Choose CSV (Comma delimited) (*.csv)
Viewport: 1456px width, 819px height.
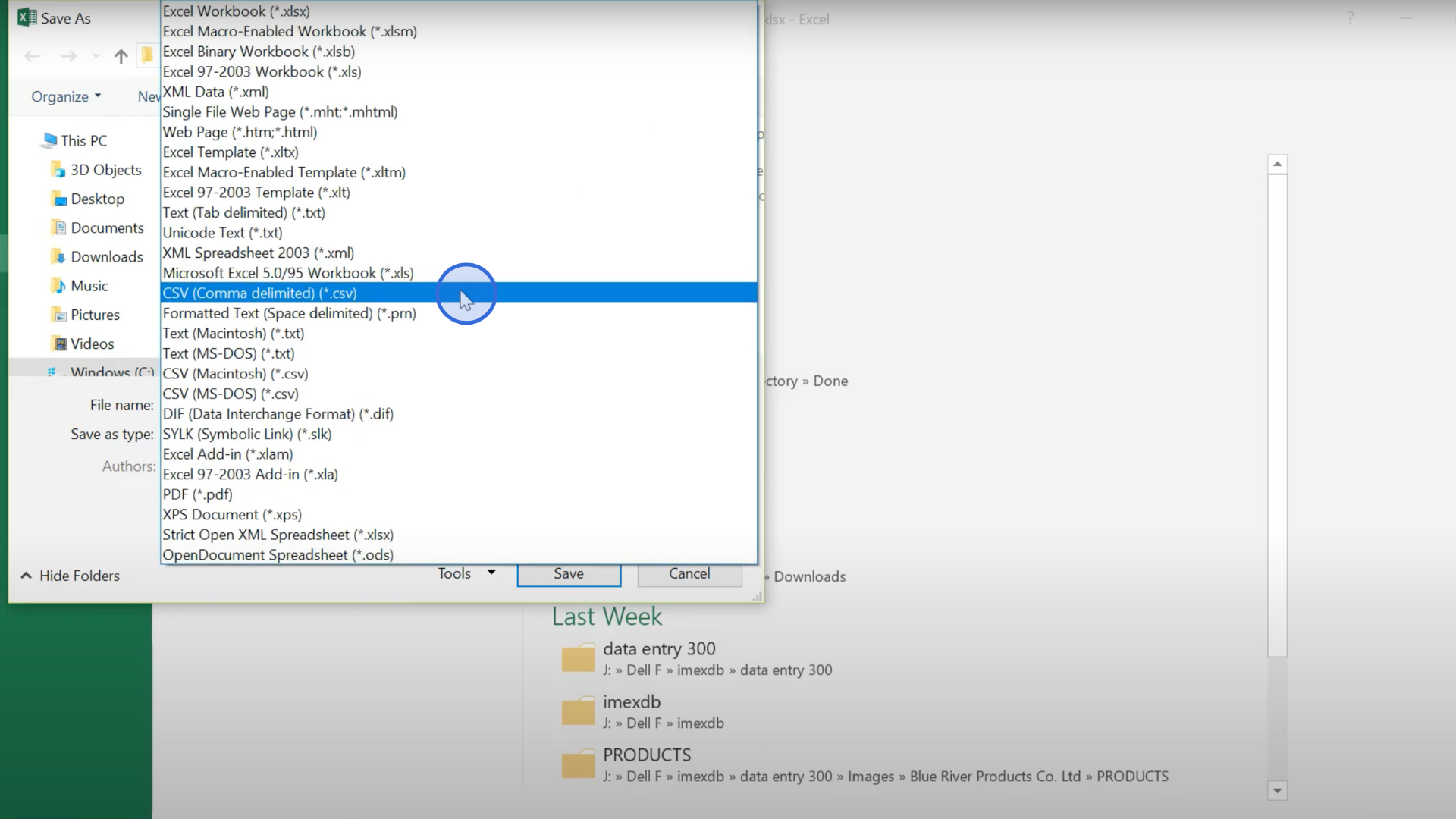459,293
